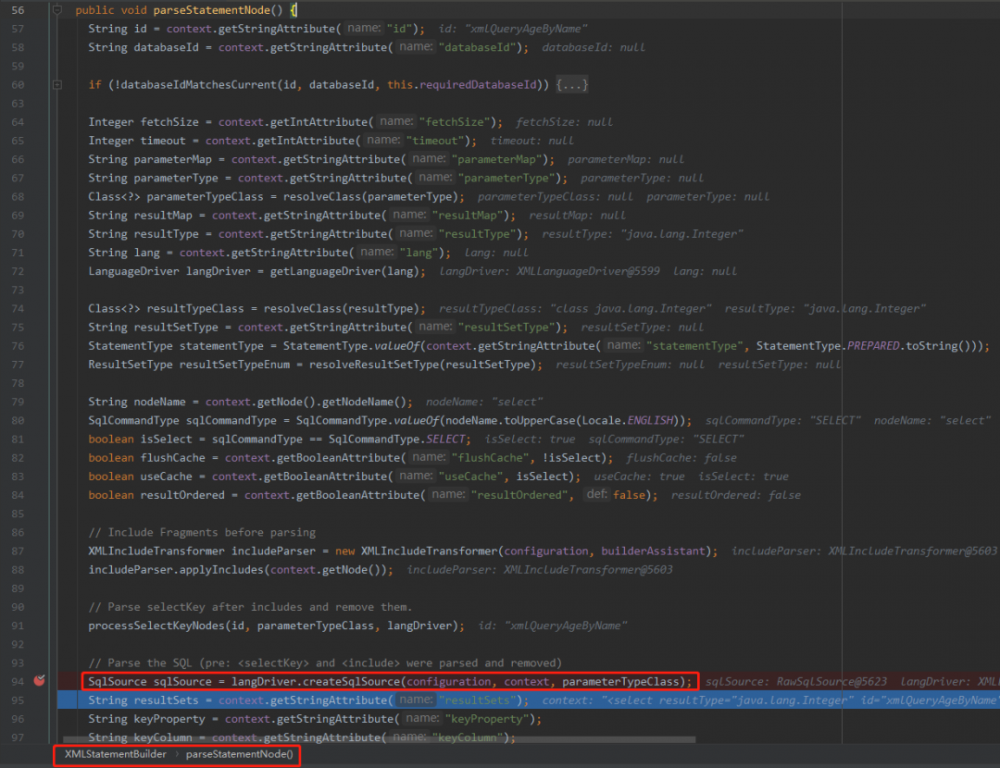Select the parseStatementNode() breadcrumb
1000x768 pixels.
pos(239,754)
